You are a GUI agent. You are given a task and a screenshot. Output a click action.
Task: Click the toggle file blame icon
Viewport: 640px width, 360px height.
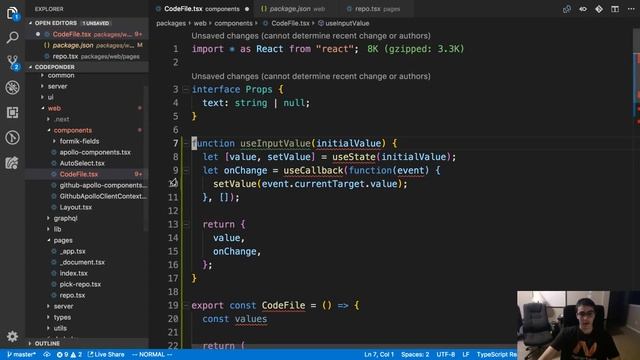(x=583, y=9)
